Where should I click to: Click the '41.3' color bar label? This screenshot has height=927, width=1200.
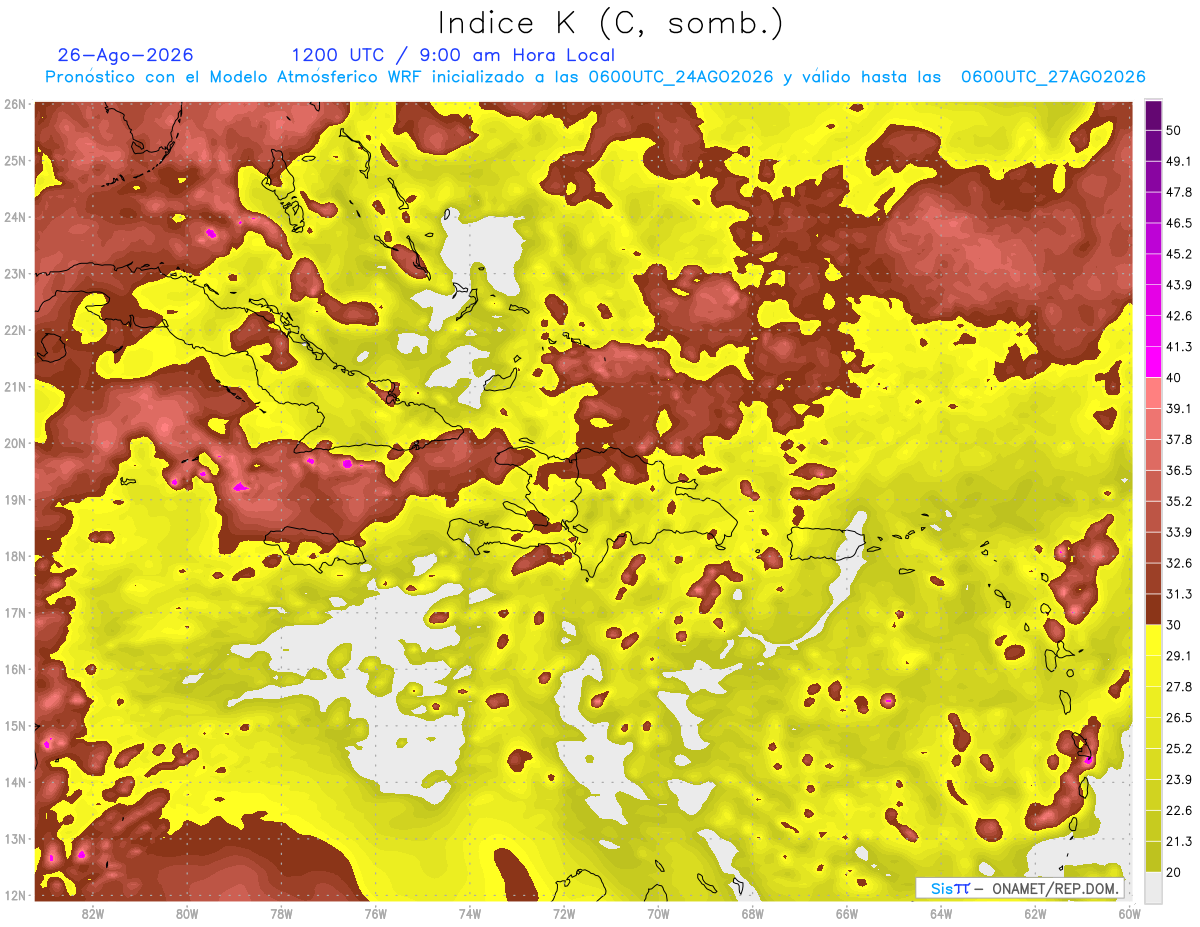coord(1178,347)
